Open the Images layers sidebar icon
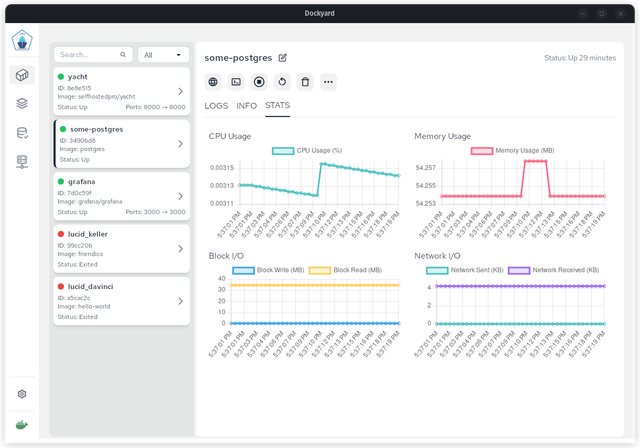Screen dimensions: 640x448 coord(22,104)
